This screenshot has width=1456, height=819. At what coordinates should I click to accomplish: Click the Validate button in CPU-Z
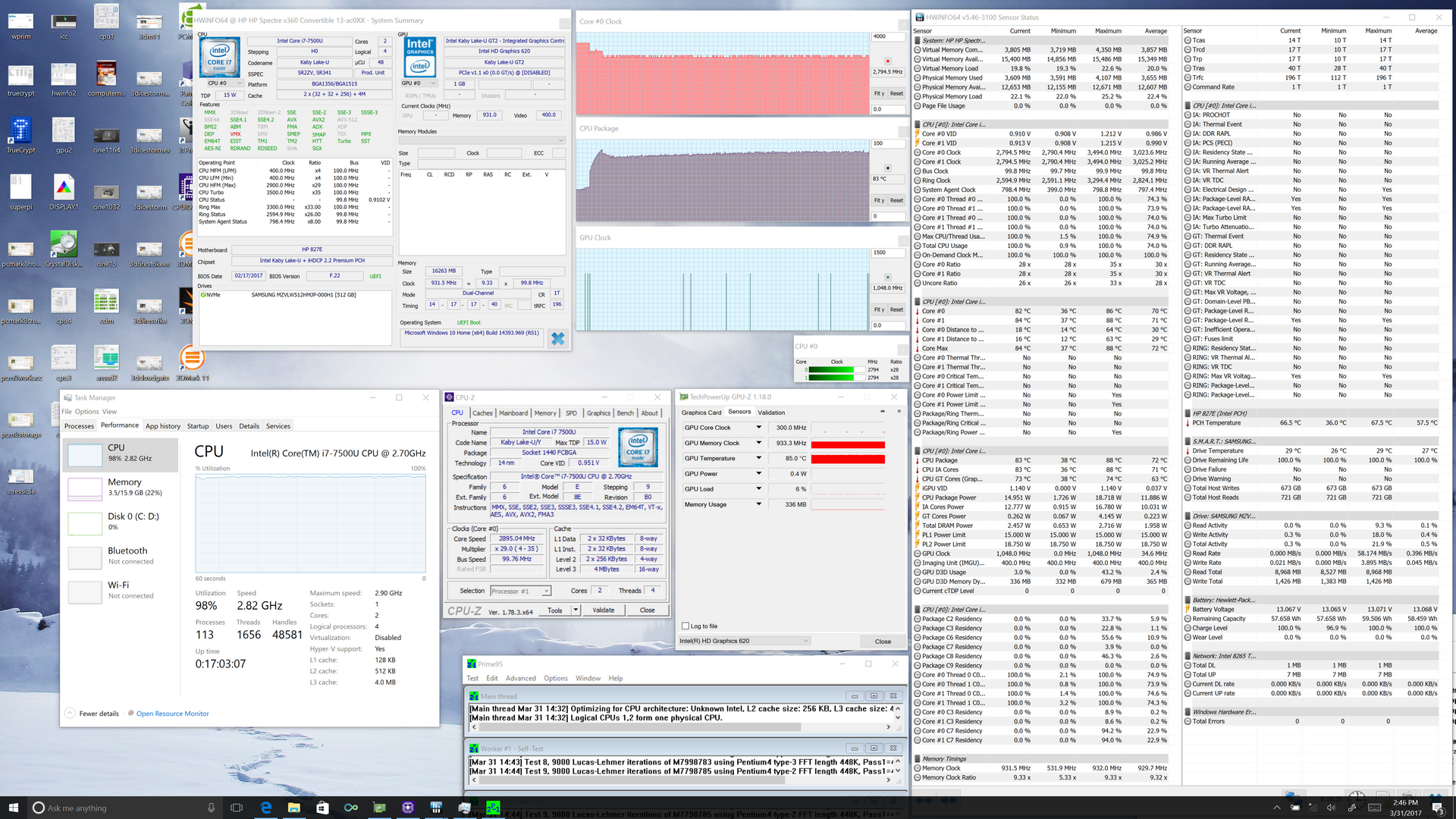(603, 610)
